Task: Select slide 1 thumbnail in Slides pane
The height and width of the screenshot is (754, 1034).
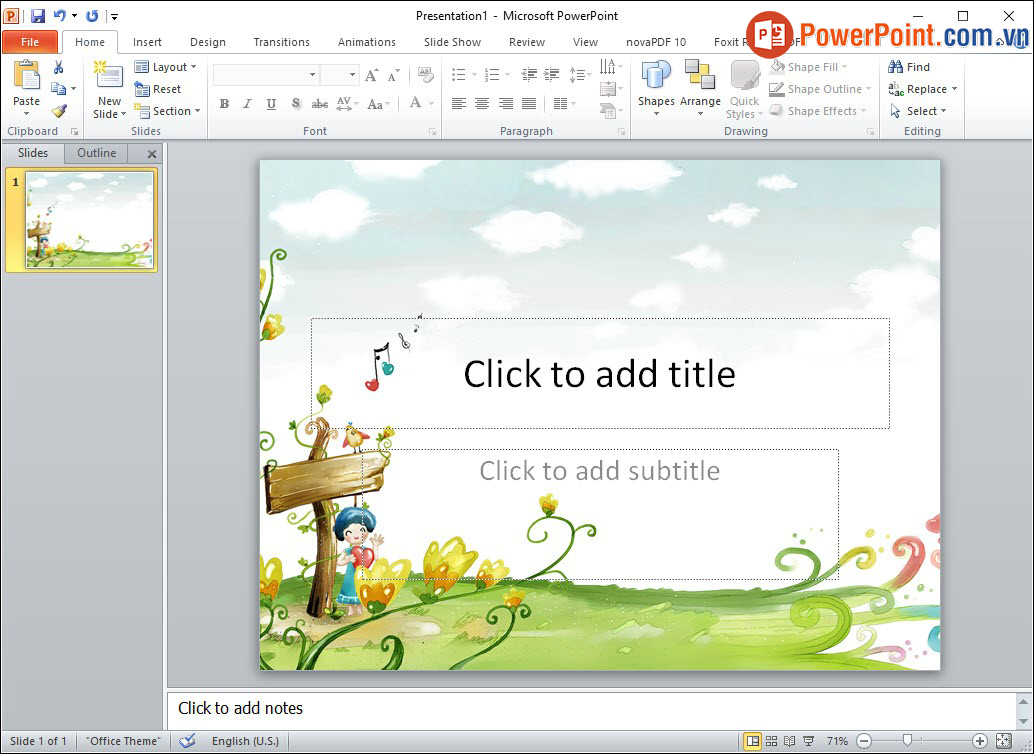Action: (x=90, y=220)
